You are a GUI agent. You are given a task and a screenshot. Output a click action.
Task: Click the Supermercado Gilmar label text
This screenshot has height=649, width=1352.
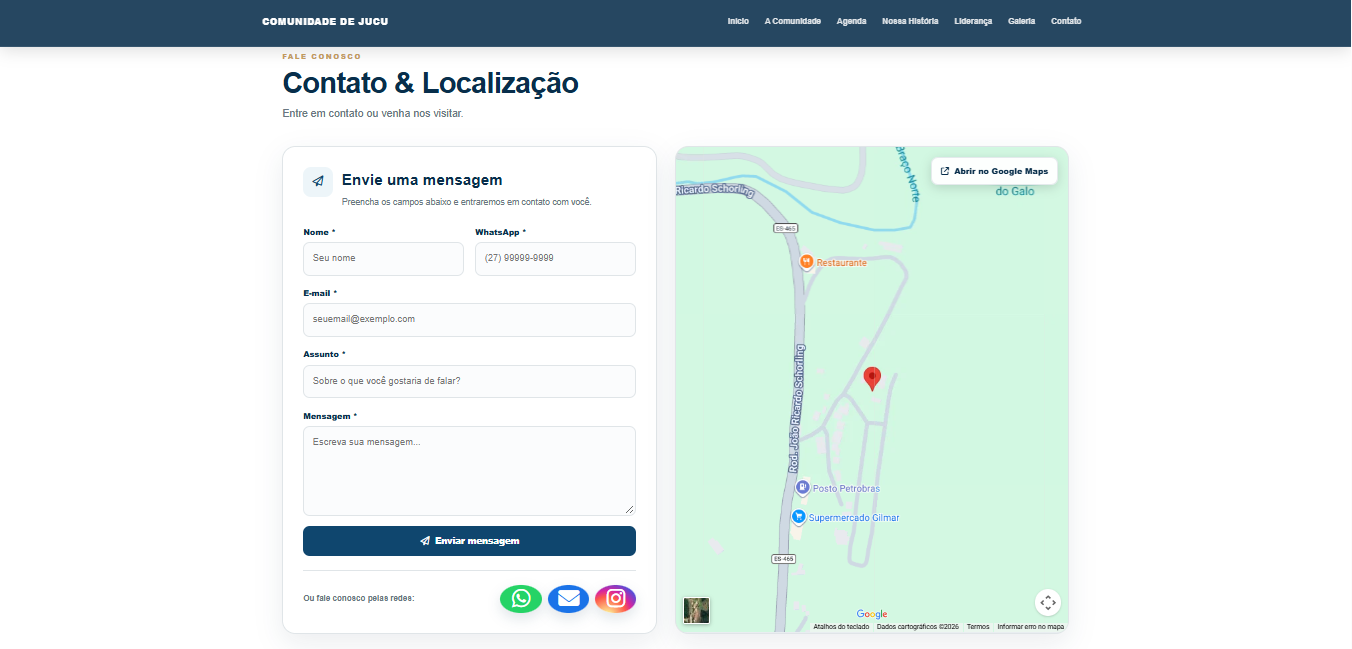[x=854, y=518]
